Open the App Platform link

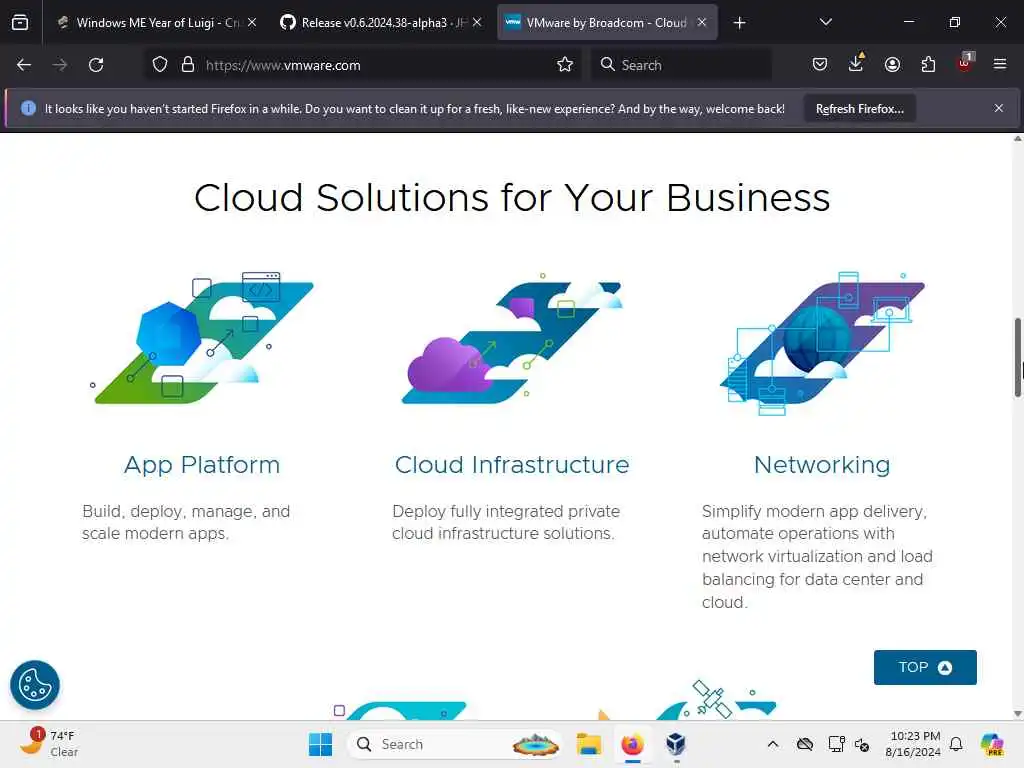[x=202, y=465]
